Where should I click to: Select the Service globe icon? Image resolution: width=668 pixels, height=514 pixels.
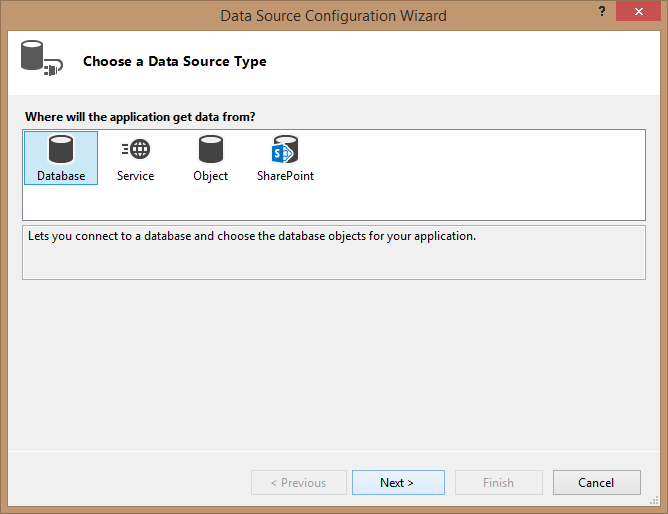(136, 149)
